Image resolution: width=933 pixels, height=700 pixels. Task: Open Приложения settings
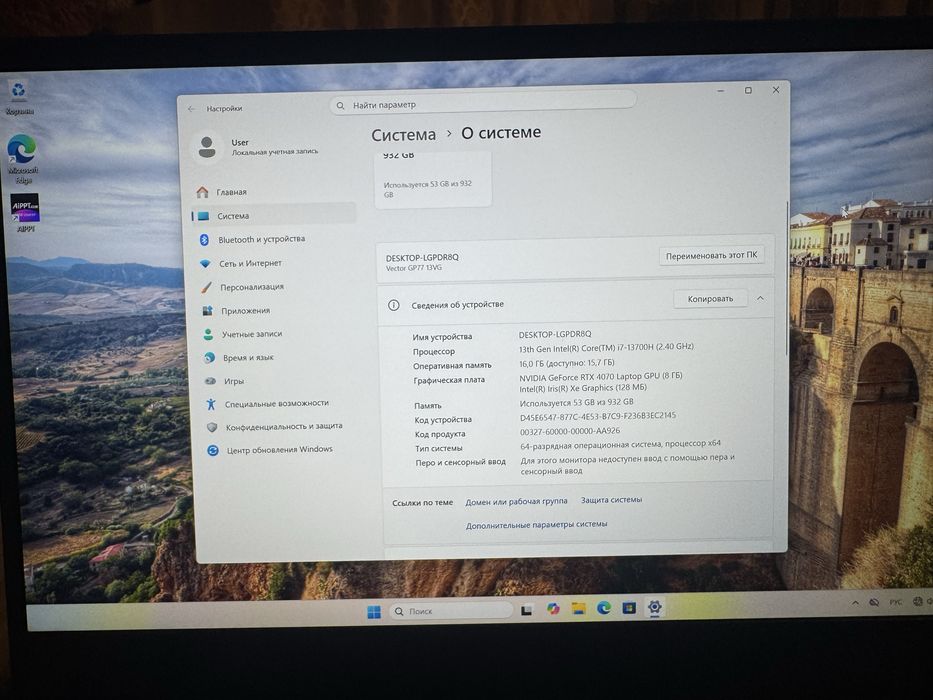point(277,311)
